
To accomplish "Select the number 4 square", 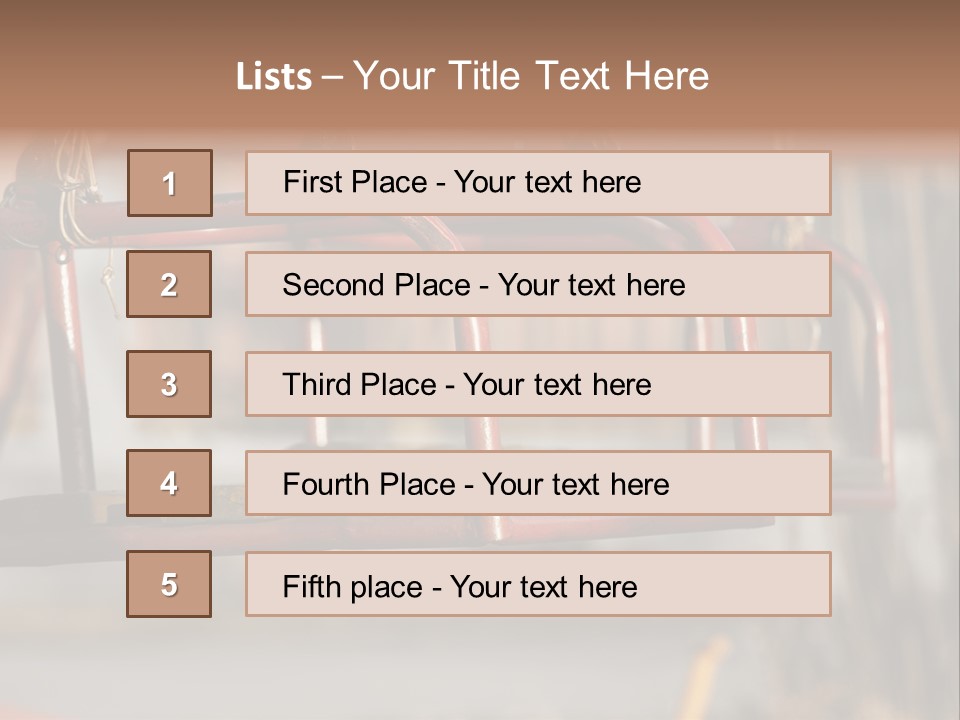I will point(169,483).
